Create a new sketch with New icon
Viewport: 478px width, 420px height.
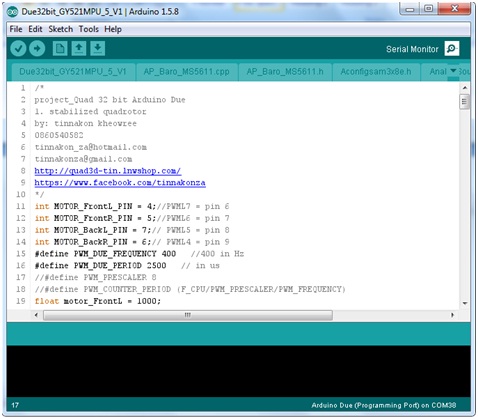pos(60,49)
